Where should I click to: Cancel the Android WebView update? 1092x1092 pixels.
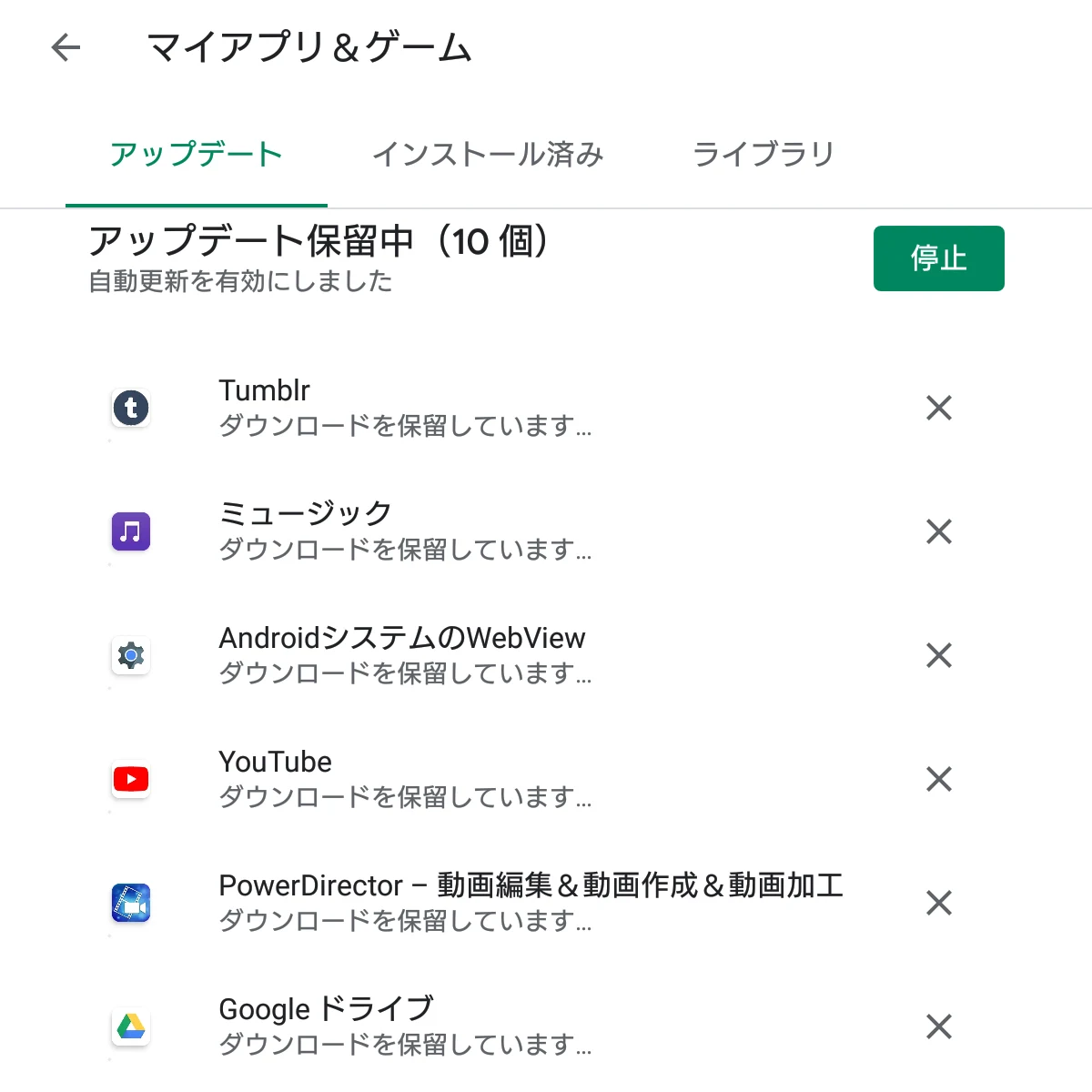tap(938, 655)
